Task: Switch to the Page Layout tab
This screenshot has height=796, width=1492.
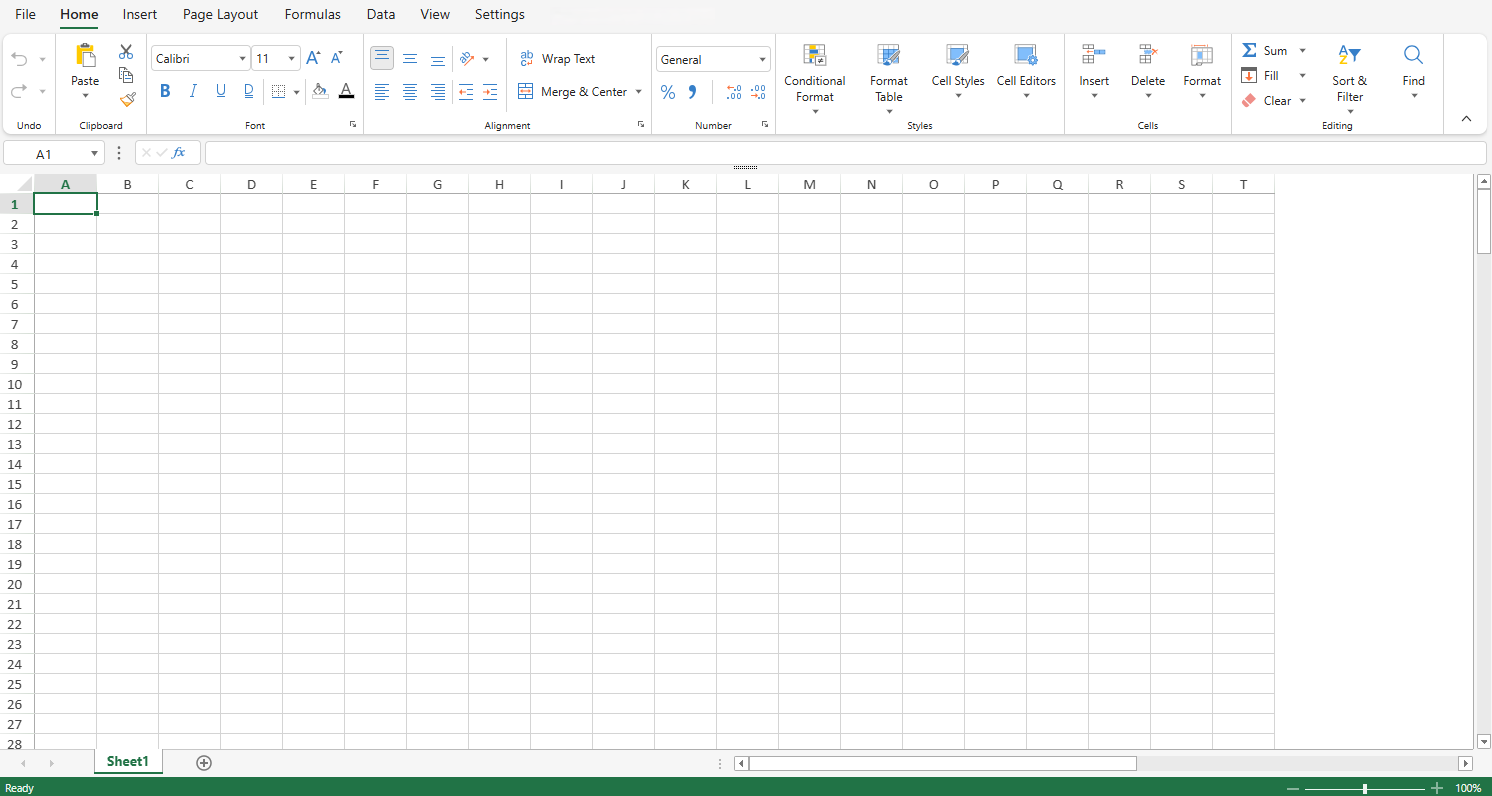Action: (221, 14)
